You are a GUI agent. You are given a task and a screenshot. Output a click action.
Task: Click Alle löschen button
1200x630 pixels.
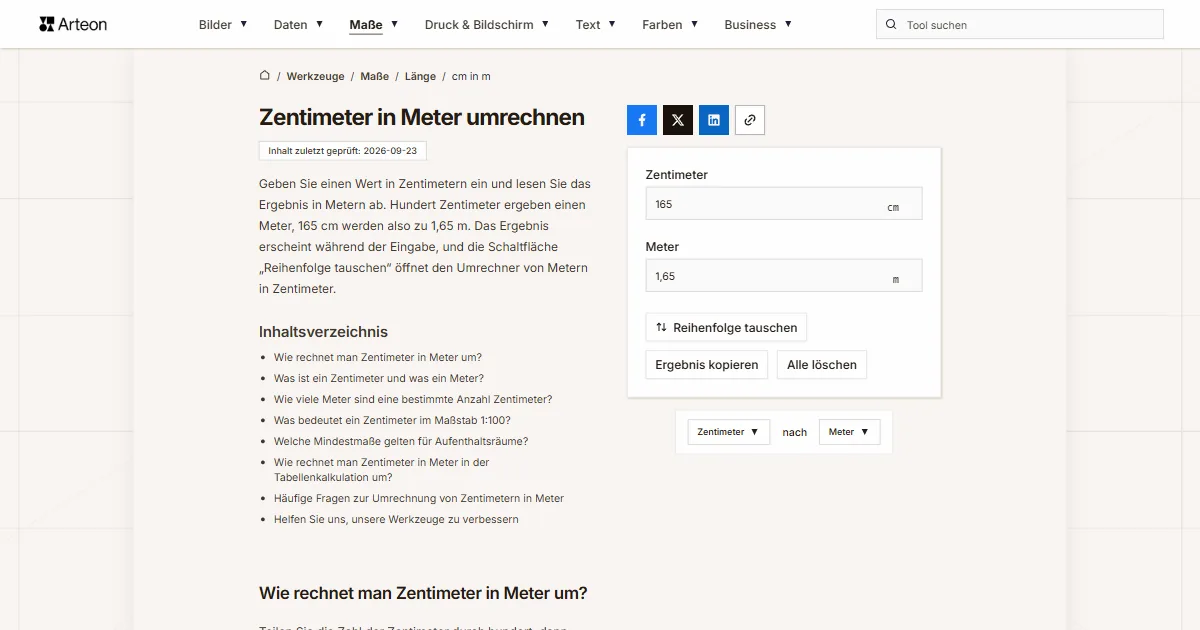click(822, 365)
